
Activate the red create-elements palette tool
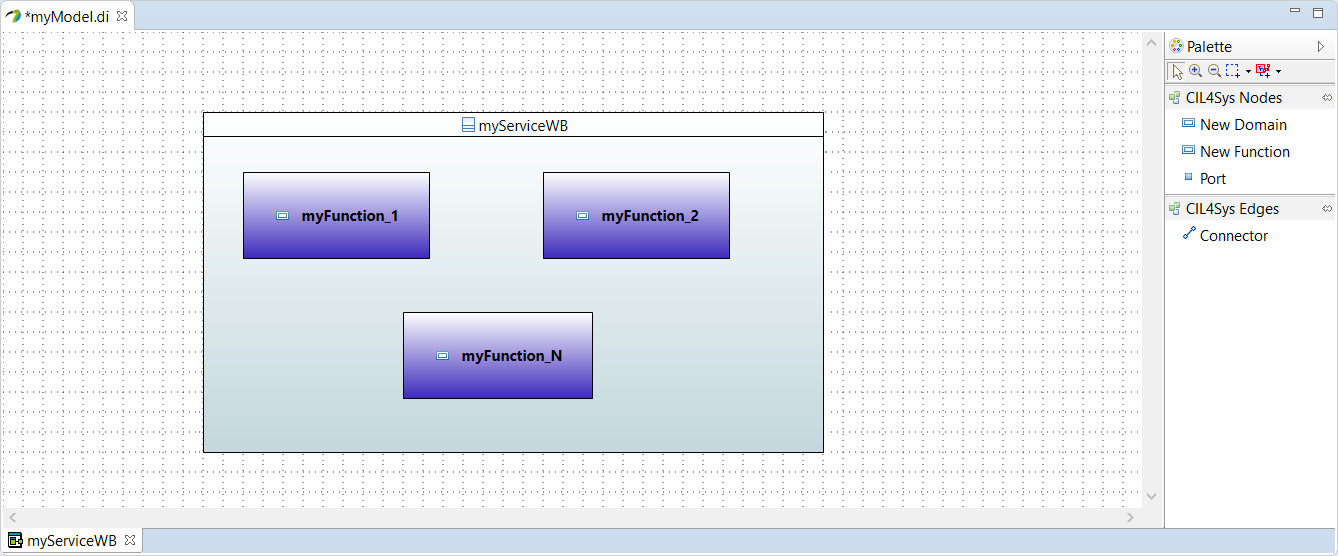[x=1263, y=71]
